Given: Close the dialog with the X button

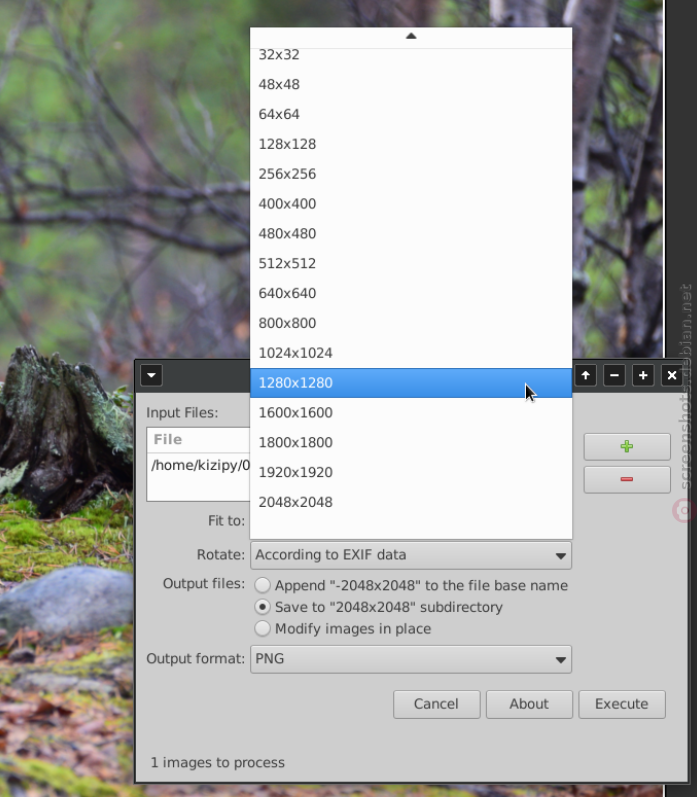Looking at the screenshot, I should (672, 376).
